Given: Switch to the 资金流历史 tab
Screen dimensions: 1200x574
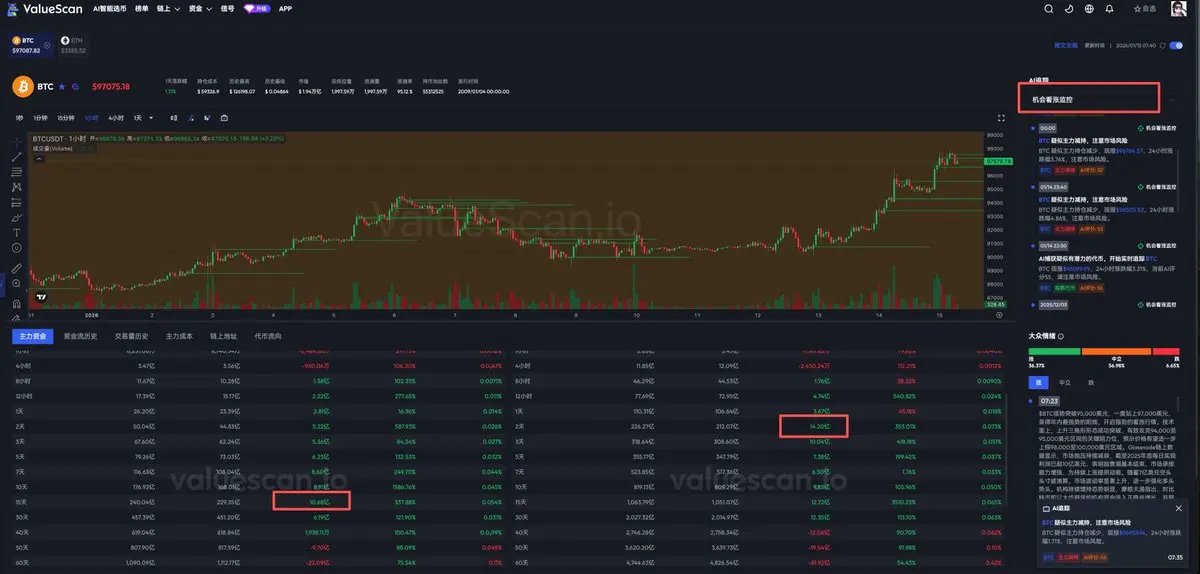Looking at the screenshot, I should coord(80,336).
